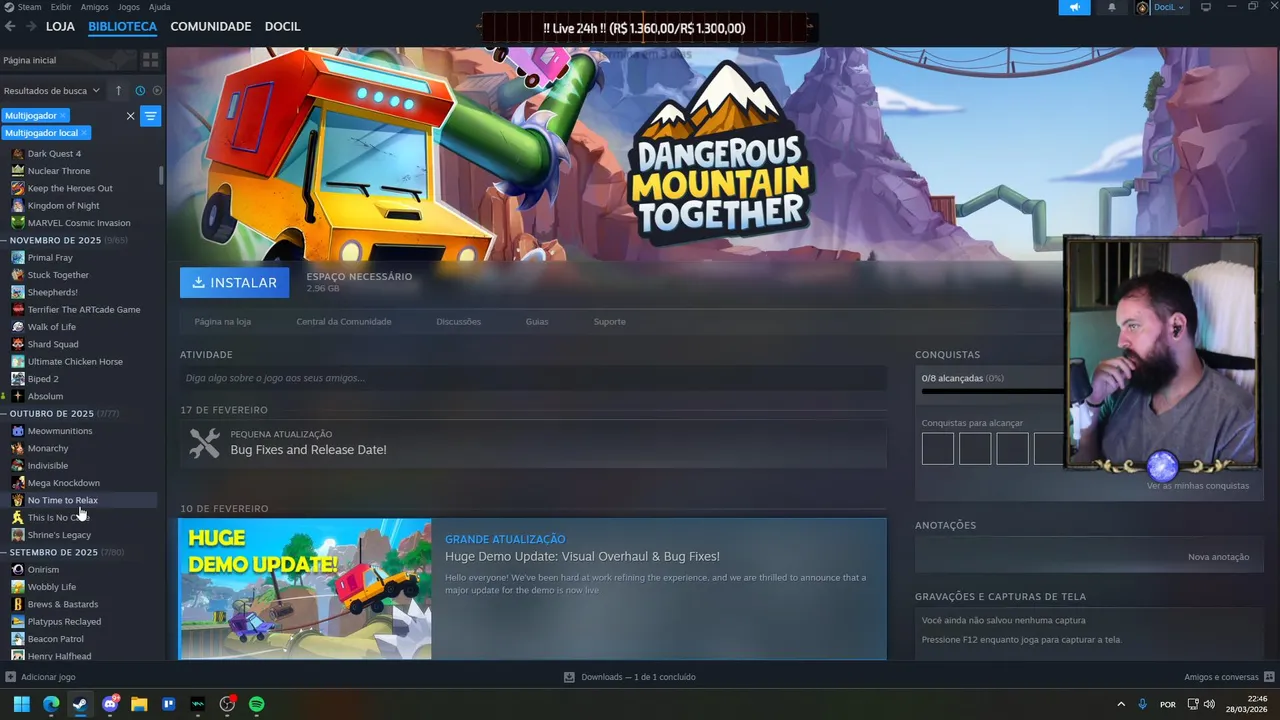Click the INSTALAR button
This screenshot has height=720, width=1280.
pos(235,283)
